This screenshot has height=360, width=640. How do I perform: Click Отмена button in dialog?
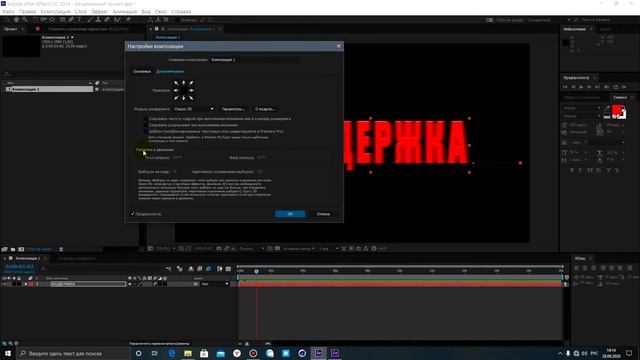pyautogui.click(x=323, y=214)
